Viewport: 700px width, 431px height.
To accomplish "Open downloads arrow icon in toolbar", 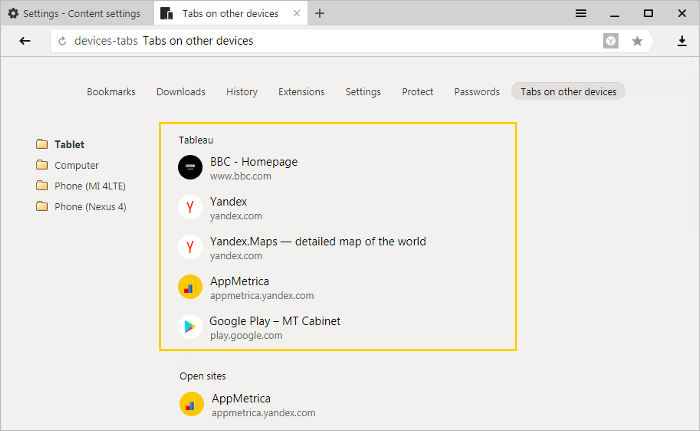I will click(x=682, y=41).
